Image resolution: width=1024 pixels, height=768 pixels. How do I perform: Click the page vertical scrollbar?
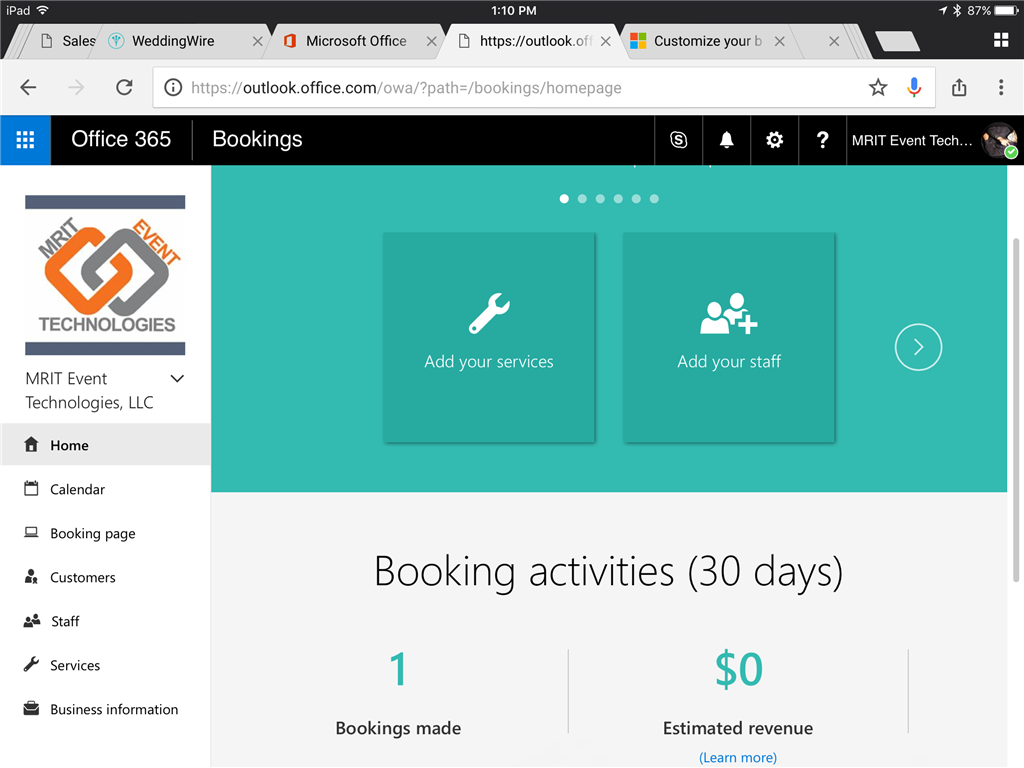tap(1016, 409)
